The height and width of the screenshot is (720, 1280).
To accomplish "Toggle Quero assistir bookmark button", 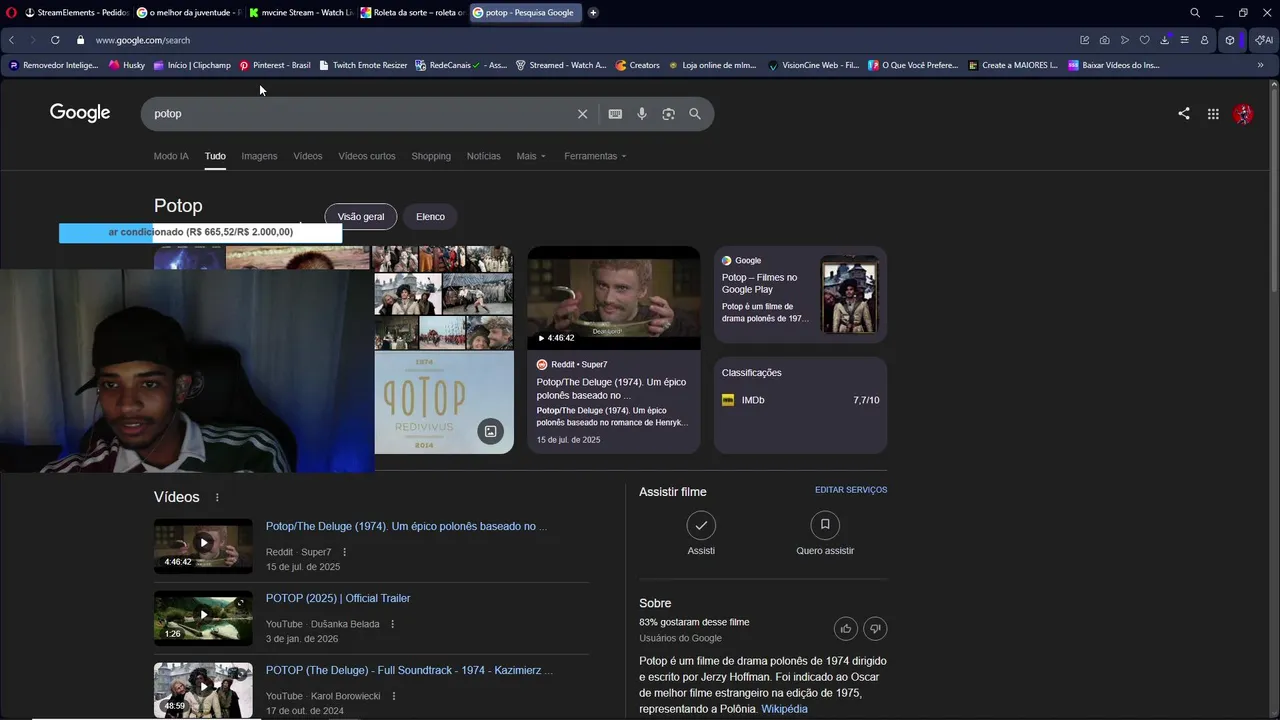I will coord(825,525).
